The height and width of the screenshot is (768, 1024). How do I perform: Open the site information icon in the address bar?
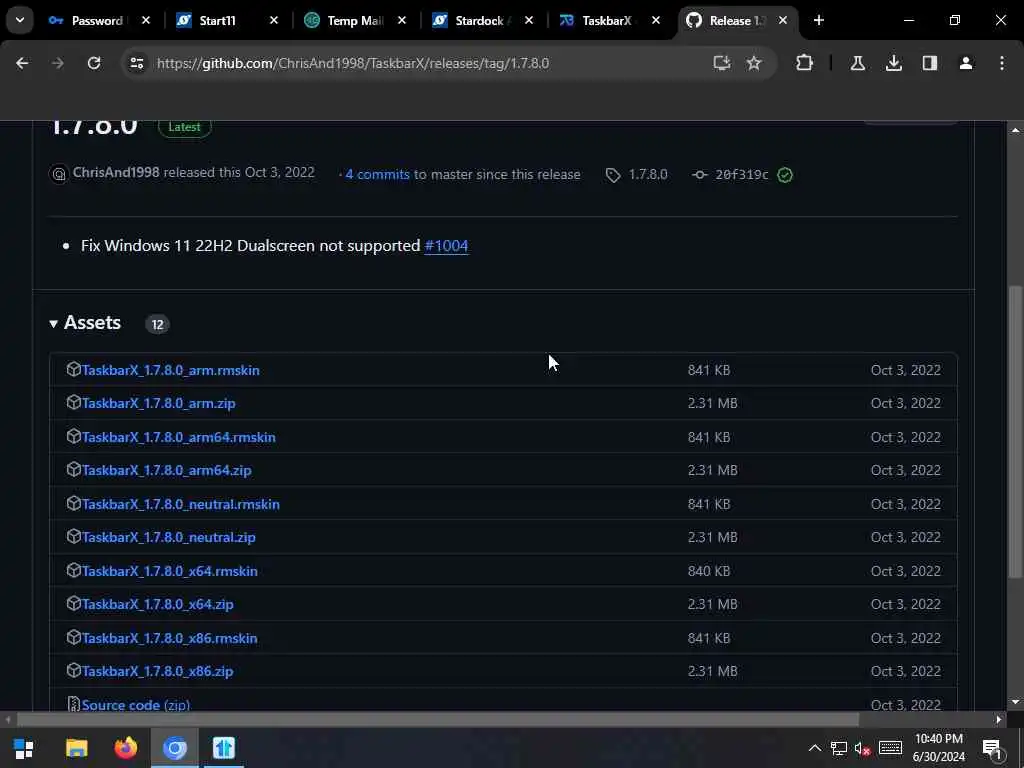(x=136, y=63)
